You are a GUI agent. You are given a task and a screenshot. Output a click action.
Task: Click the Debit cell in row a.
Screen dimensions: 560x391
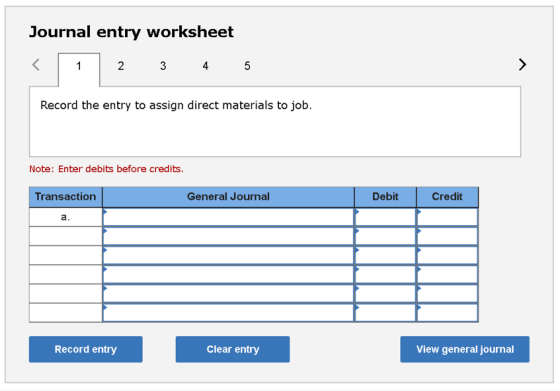(x=385, y=217)
